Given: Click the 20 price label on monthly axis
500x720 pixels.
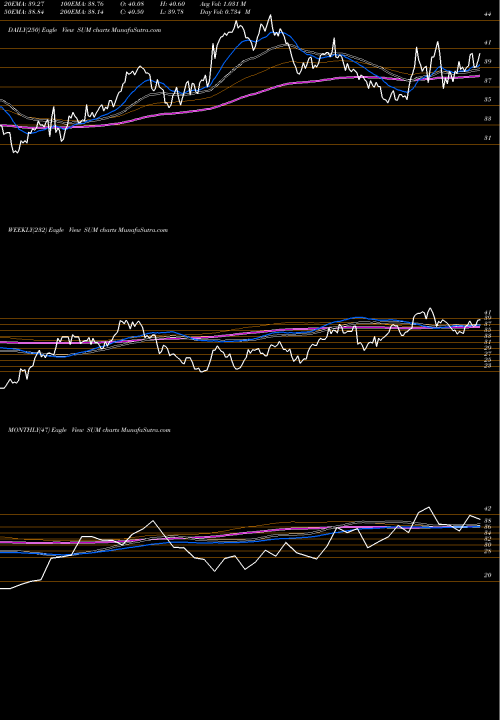Looking at the screenshot, I should click(488, 575).
